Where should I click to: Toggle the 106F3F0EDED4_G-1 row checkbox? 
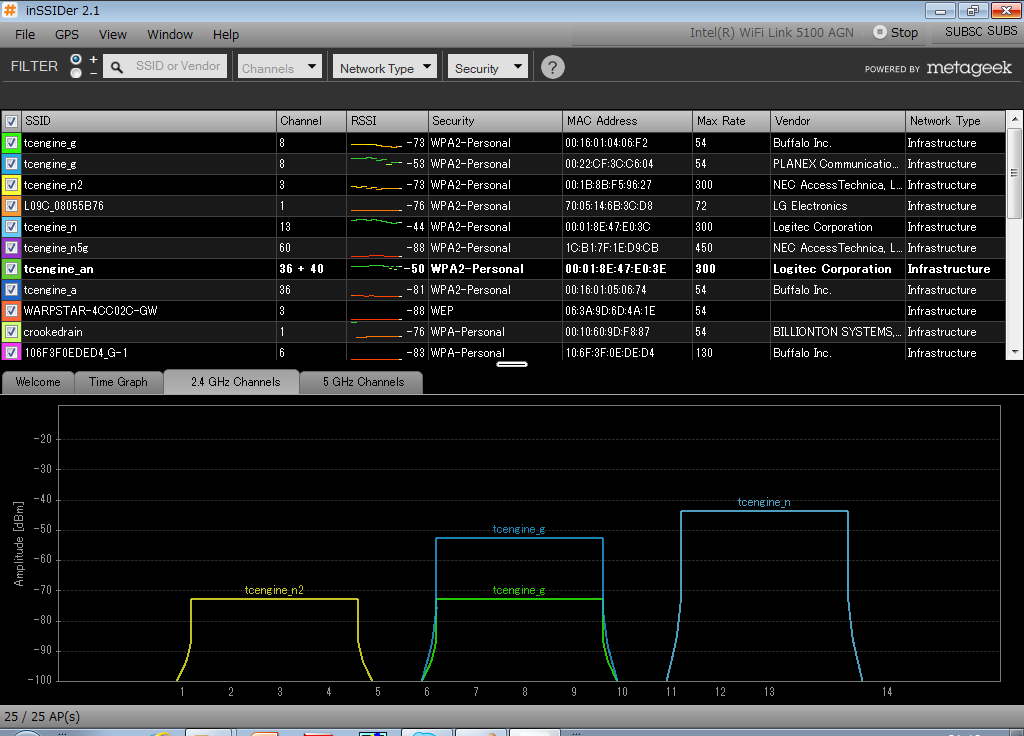click(x=11, y=353)
